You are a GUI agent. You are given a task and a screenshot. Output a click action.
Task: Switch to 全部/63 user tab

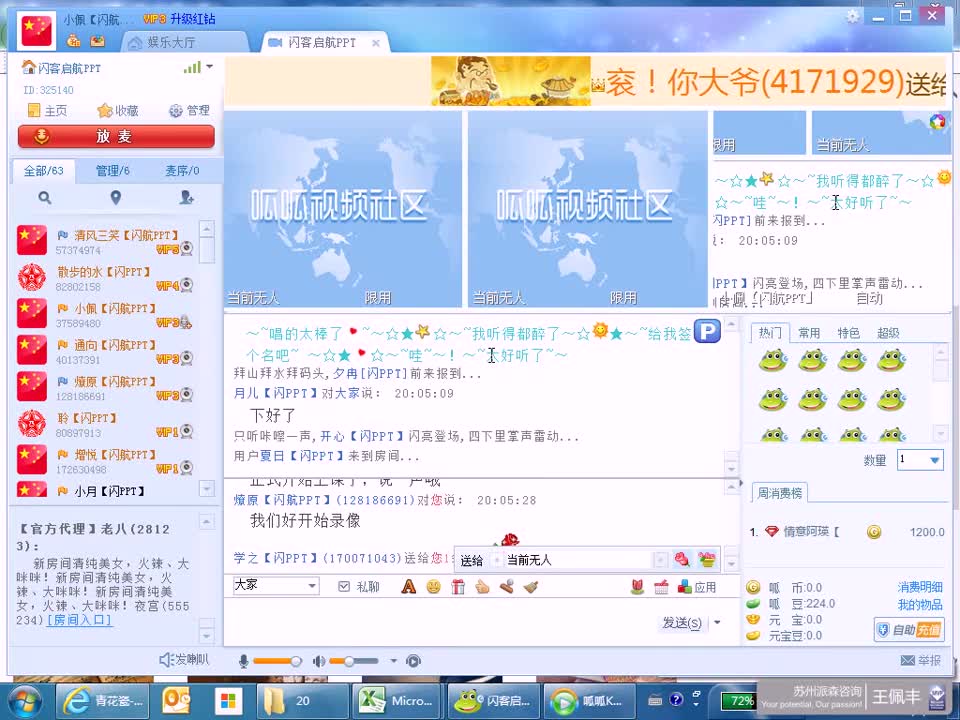tap(43, 171)
